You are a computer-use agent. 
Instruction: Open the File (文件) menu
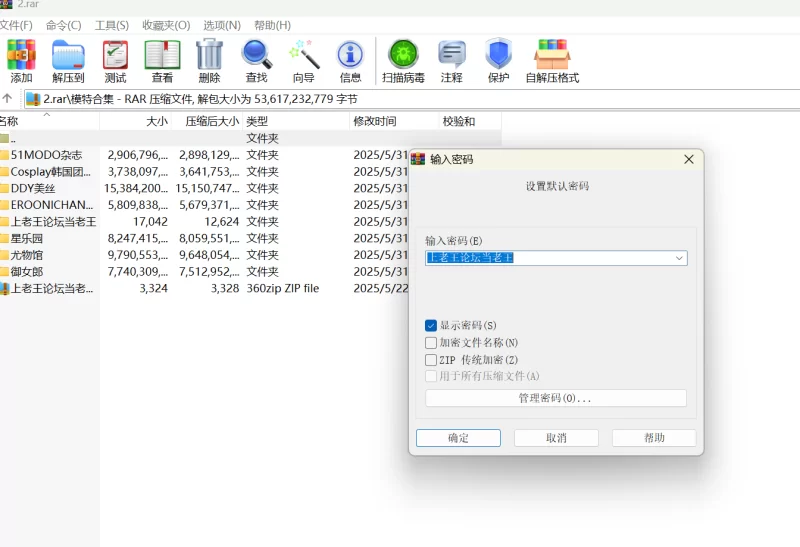click(16, 26)
